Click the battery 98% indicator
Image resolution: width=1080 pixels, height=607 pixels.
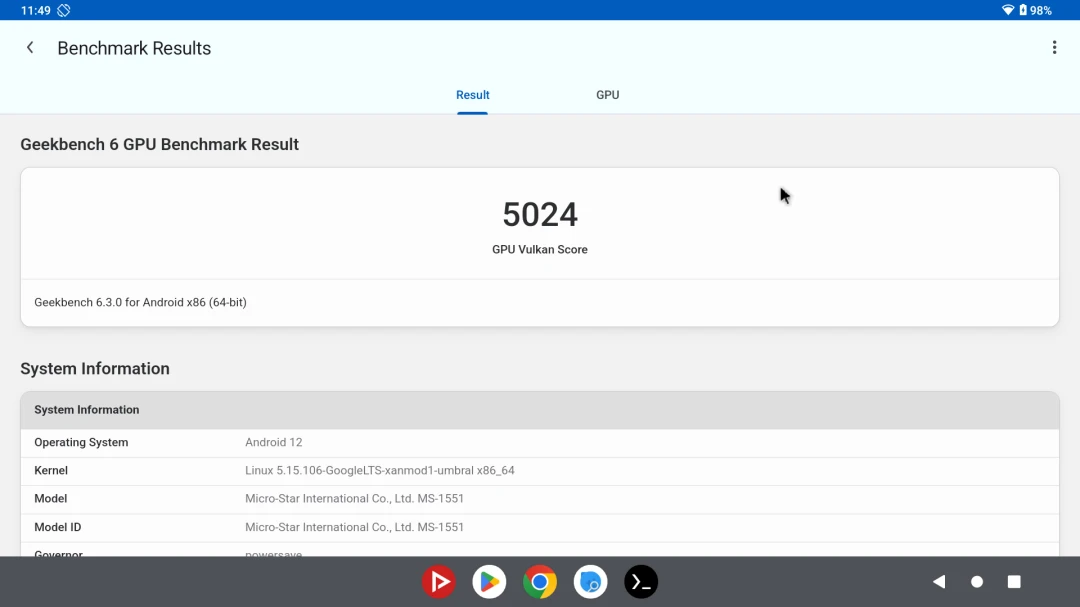click(1036, 10)
